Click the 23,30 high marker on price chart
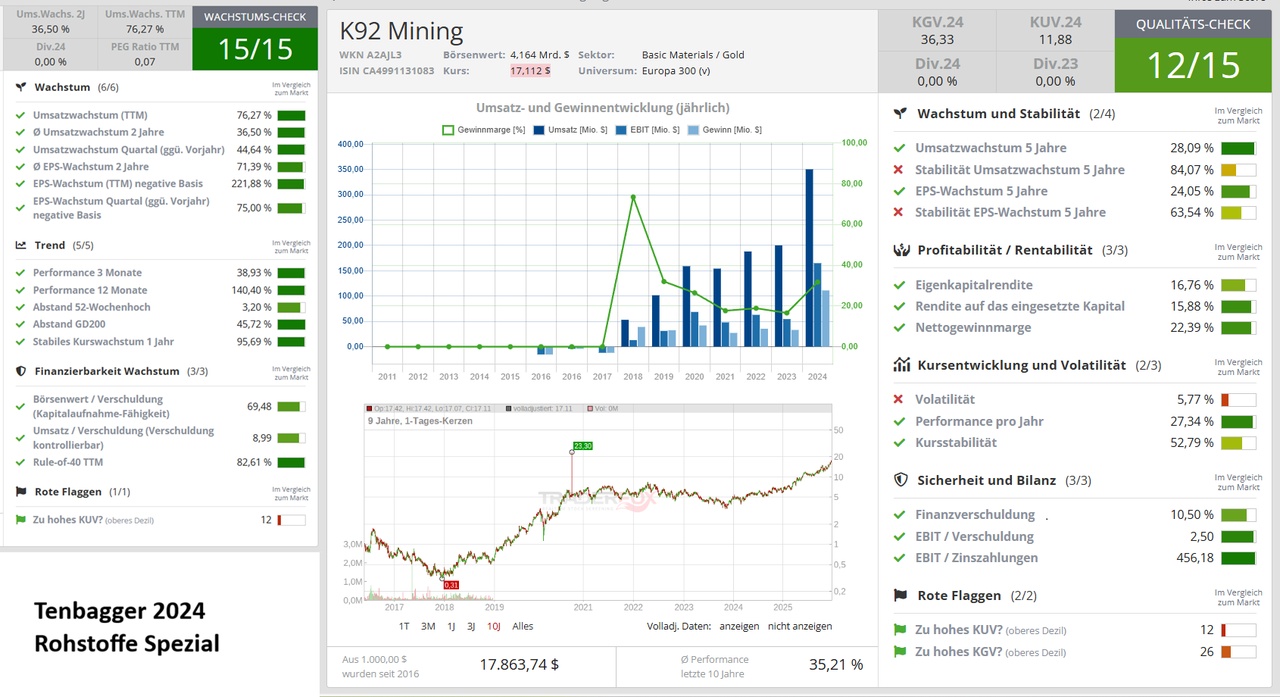This screenshot has width=1280, height=697. coord(583,446)
